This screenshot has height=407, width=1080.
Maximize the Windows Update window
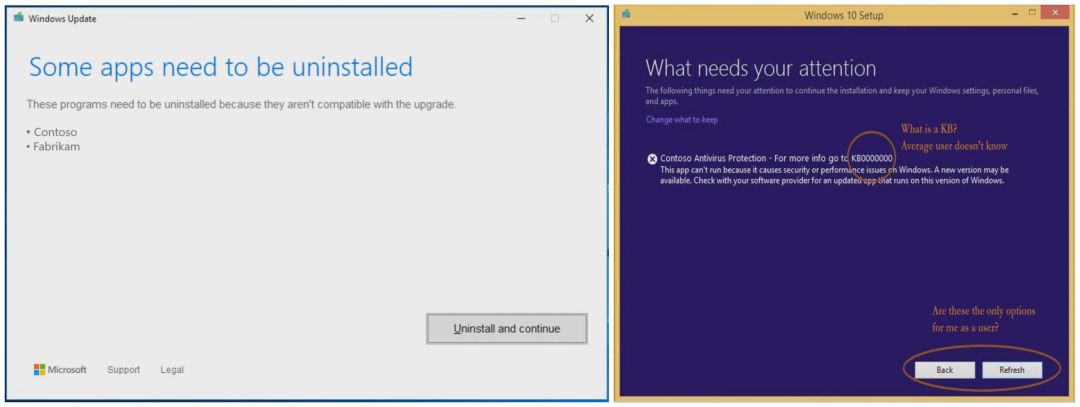tap(555, 19)
